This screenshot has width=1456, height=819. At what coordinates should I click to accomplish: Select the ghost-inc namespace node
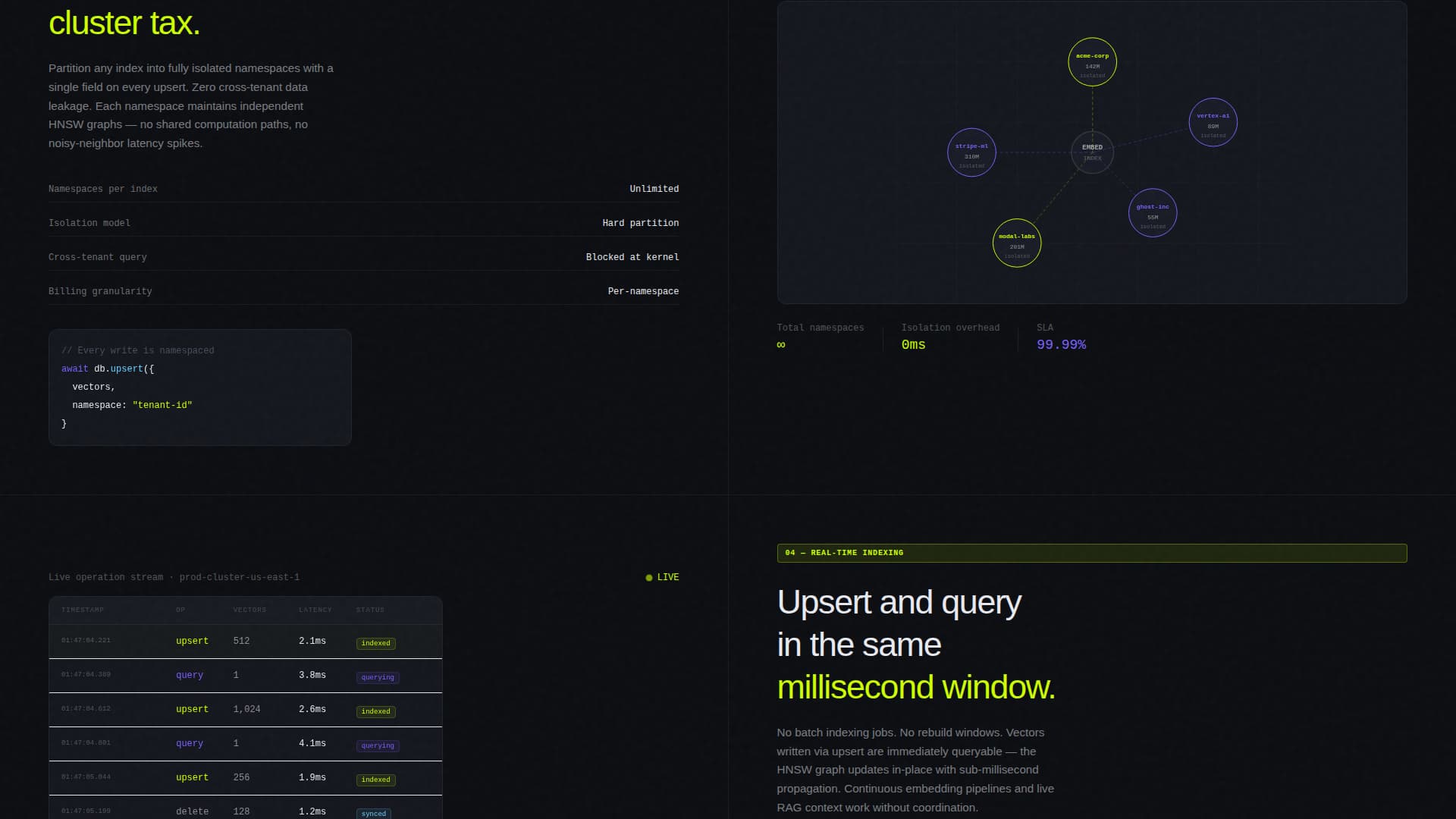click(1153, 213)
